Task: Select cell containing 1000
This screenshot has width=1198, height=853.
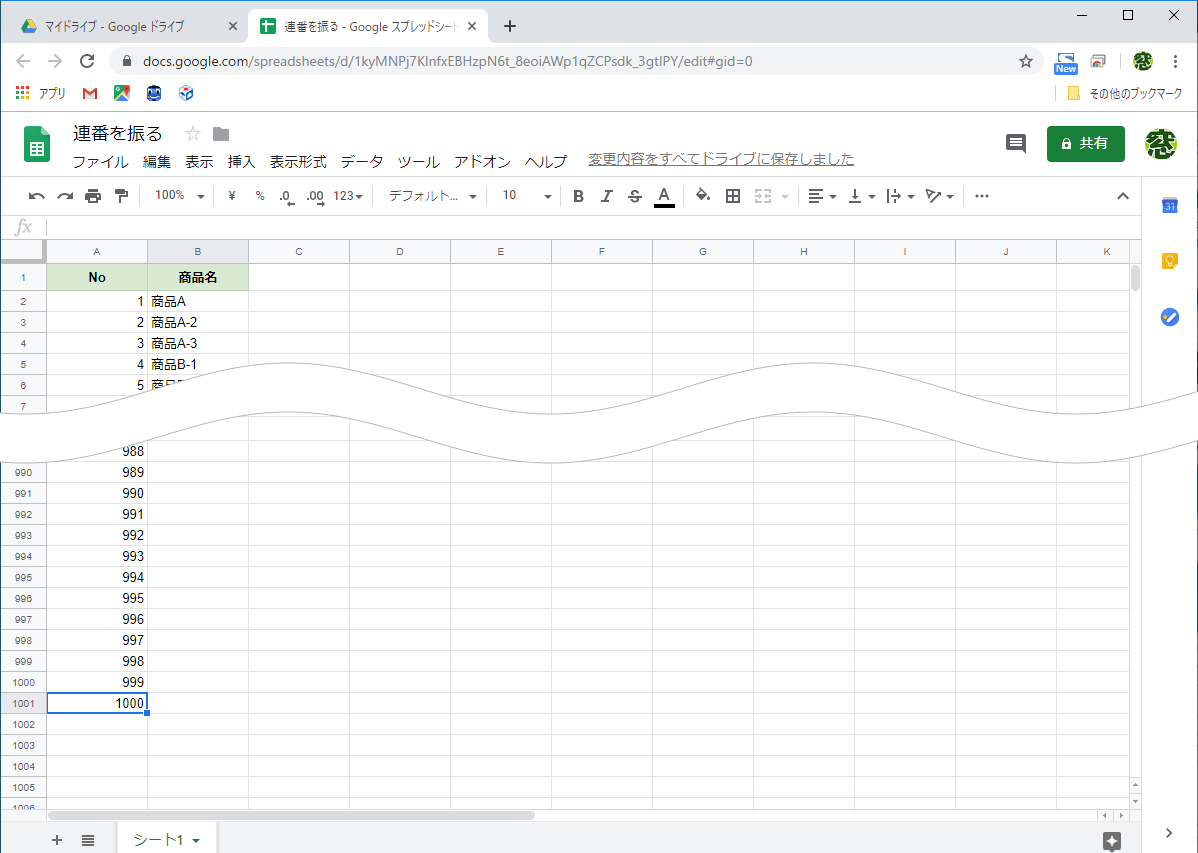Action: click(x=97, y=703)
